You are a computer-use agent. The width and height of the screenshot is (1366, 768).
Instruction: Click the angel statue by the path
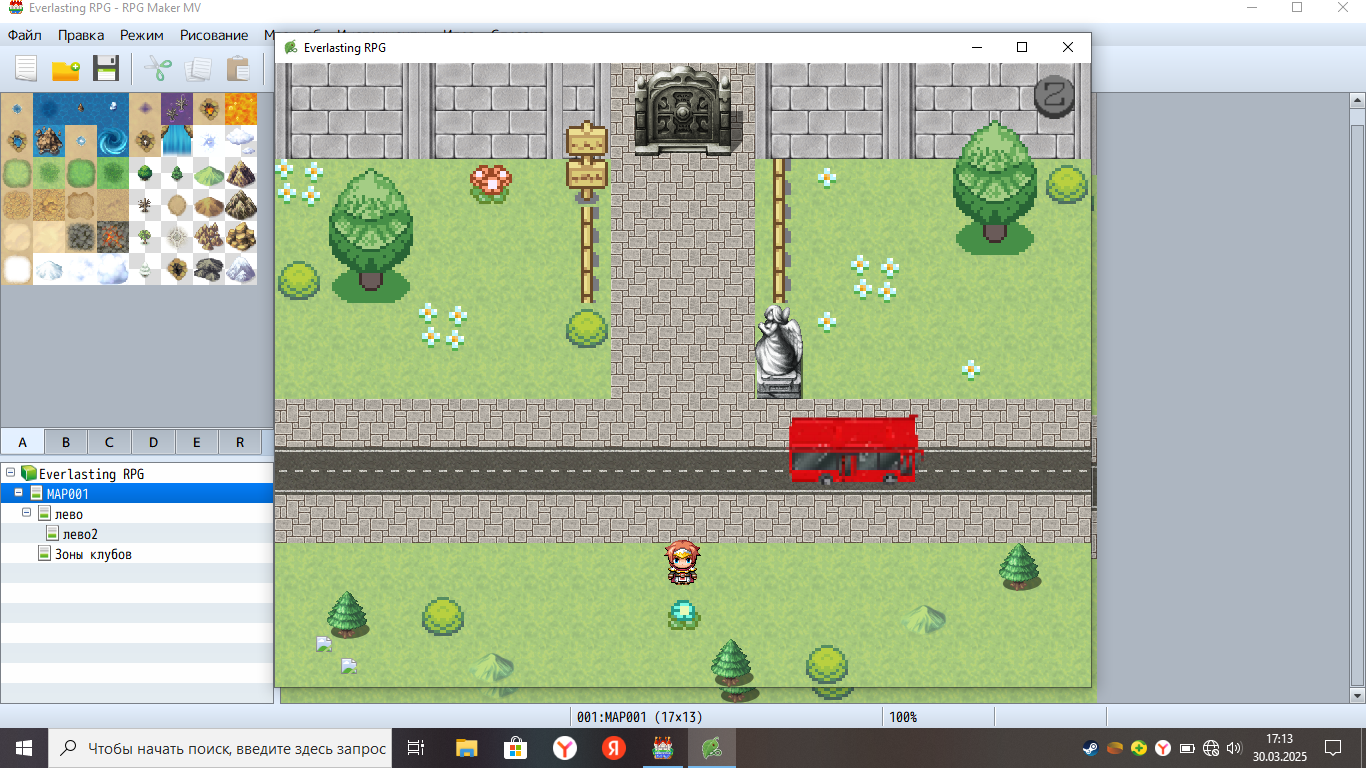779,351
